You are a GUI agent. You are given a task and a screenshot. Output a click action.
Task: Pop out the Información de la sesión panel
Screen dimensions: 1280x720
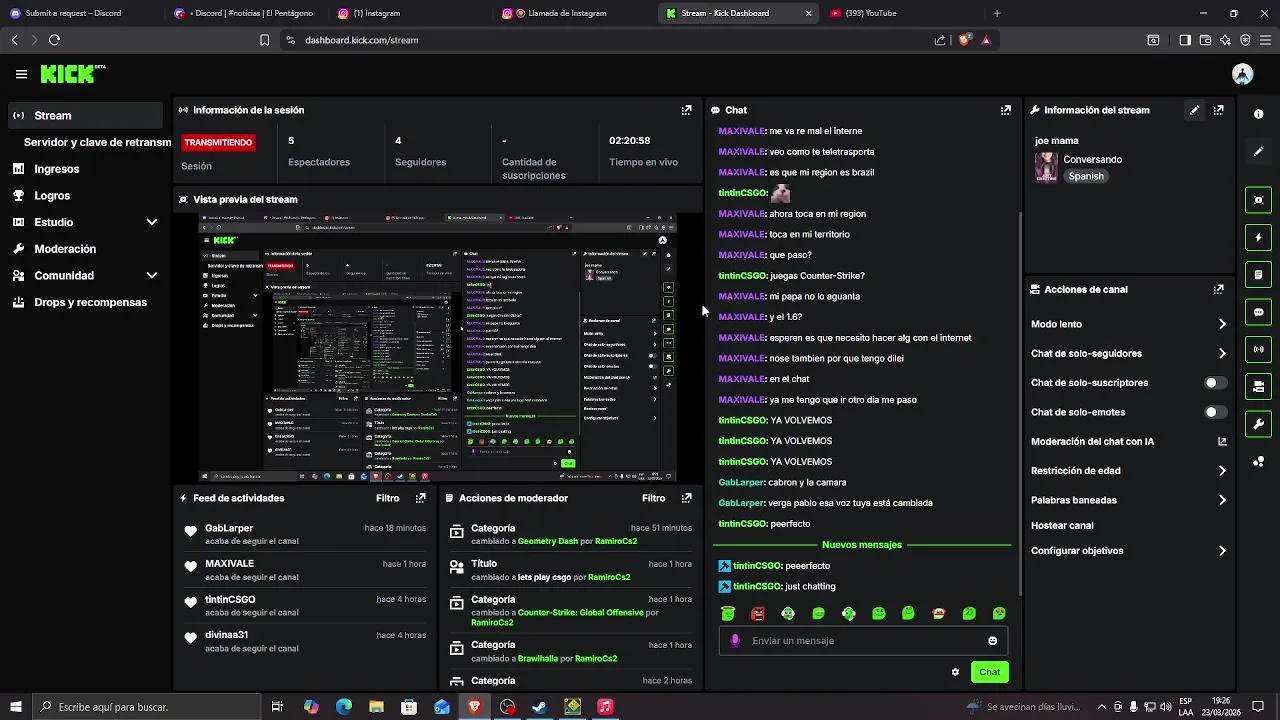coord(686,110)
